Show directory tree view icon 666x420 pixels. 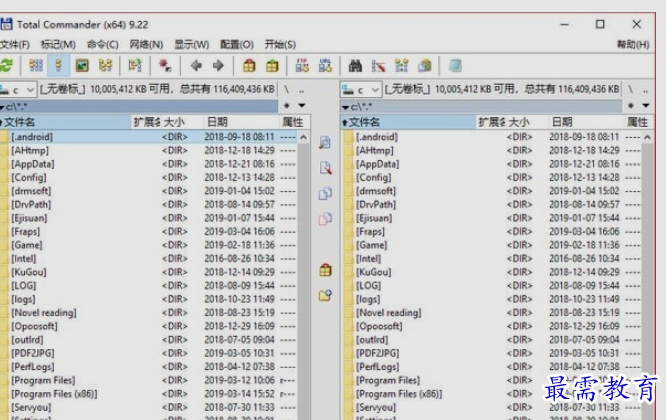coord(105,65)
